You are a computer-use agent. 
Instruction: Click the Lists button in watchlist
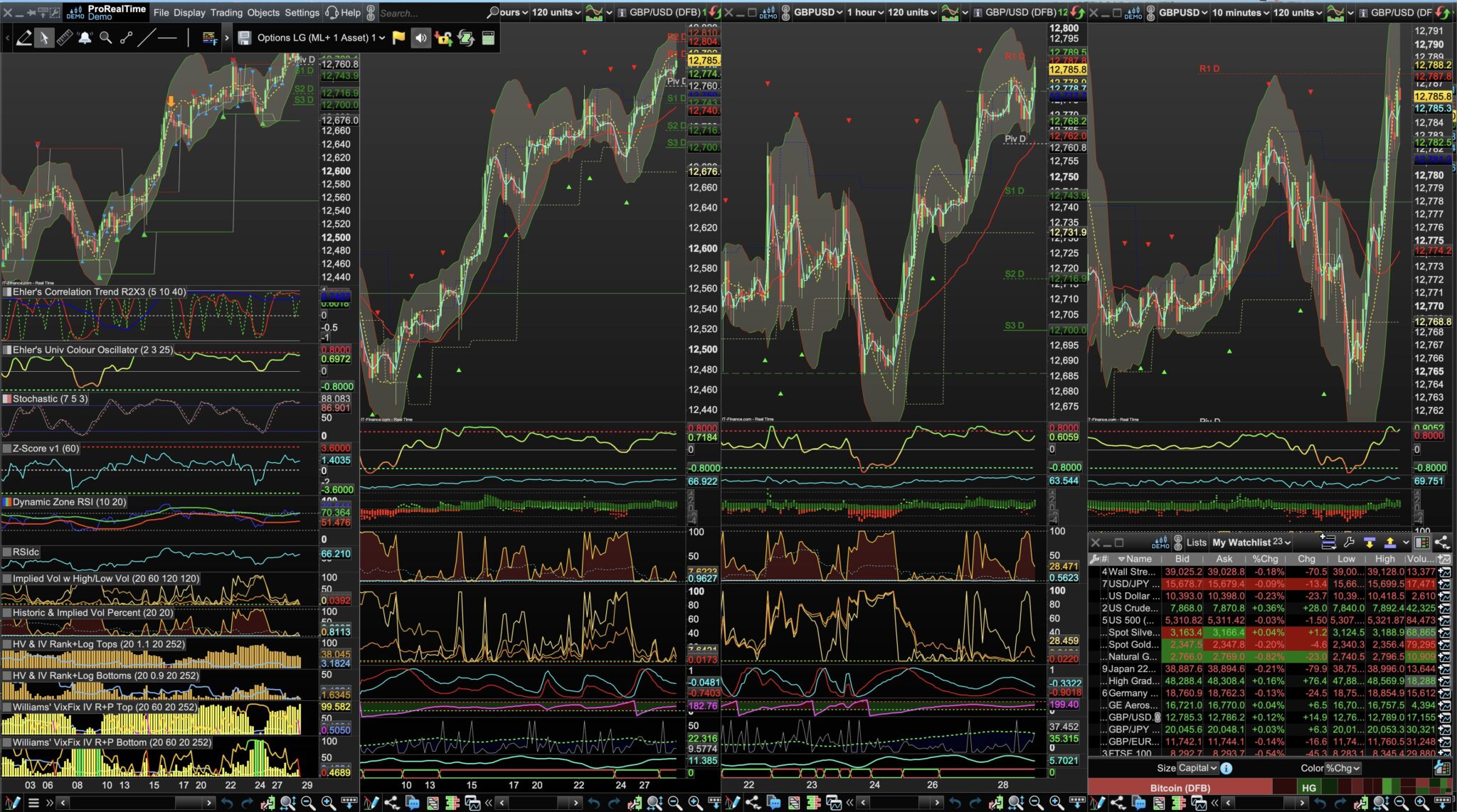pyautogui.click(x=1196, y=543)
